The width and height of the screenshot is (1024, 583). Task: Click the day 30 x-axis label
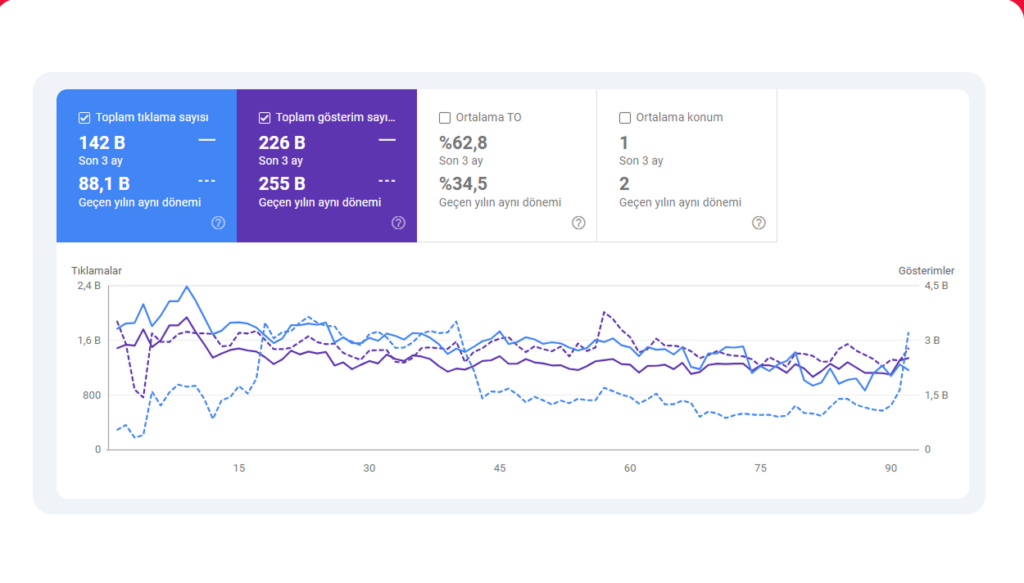tap(369, 468)
